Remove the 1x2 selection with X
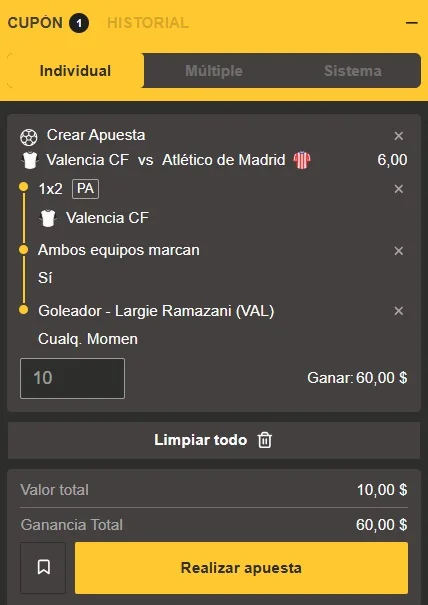Image resolution: width=428 pixels, height=605 pixels. point(399,189)
